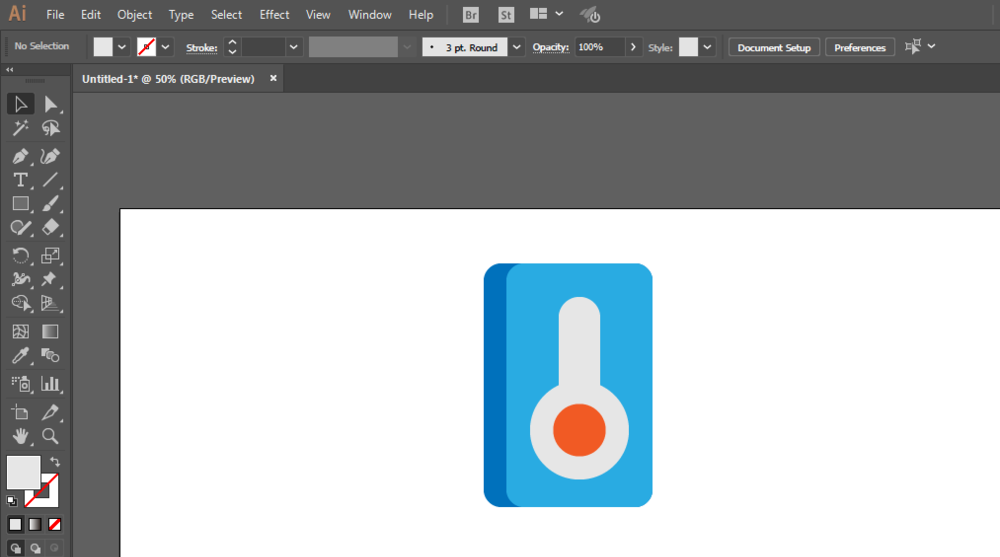Open Adobe Bridge from Br icon
The height and width of the screenshot is (557, 1000).
pos(471,15)
